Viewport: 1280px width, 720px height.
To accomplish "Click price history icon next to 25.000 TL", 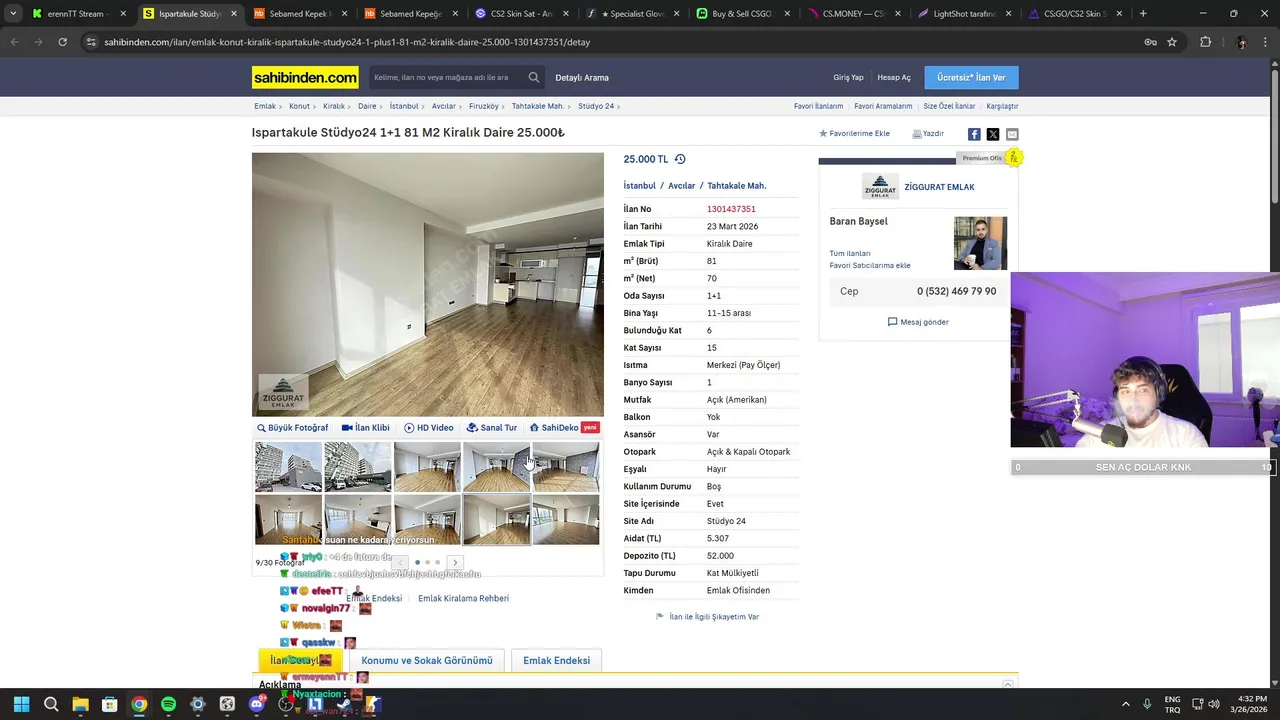I will 680,159.
